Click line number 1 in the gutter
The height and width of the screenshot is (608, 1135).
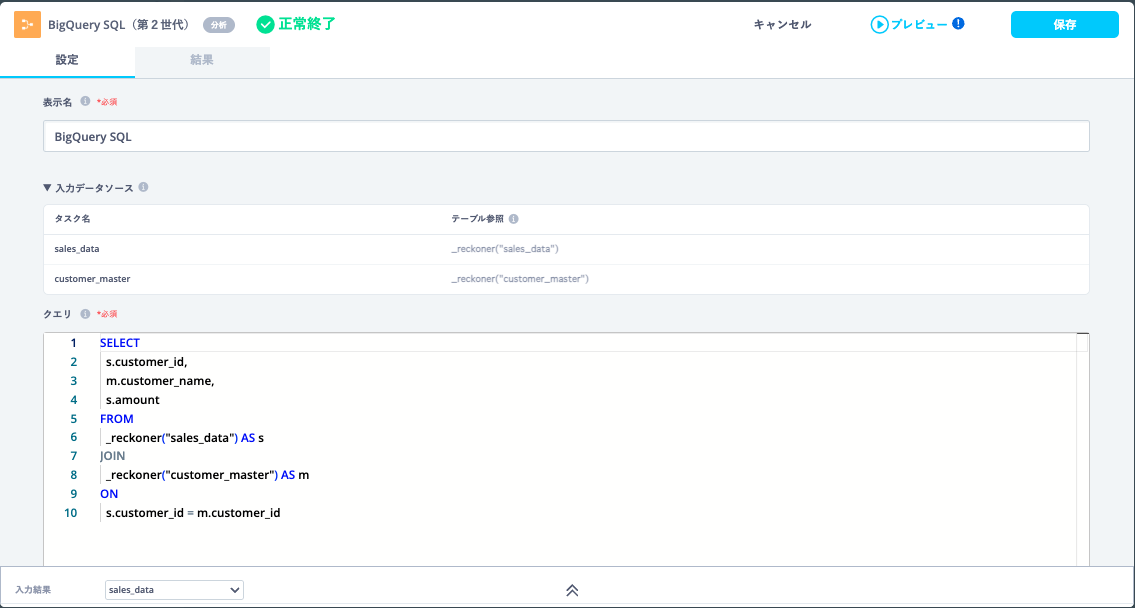tap(73, 343)
